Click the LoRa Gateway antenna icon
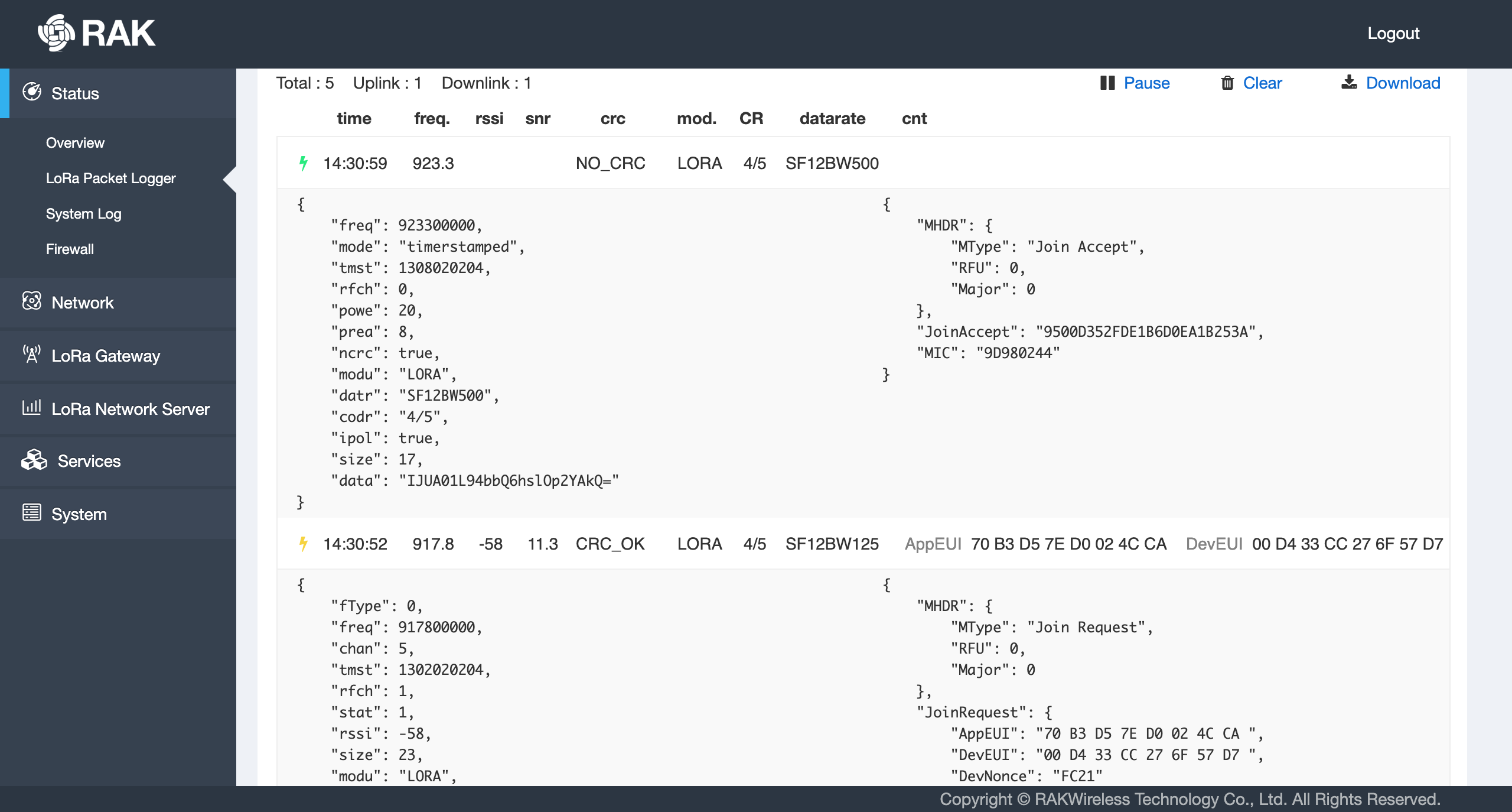This screenshot has width=1512, height=812. (32, 355)
